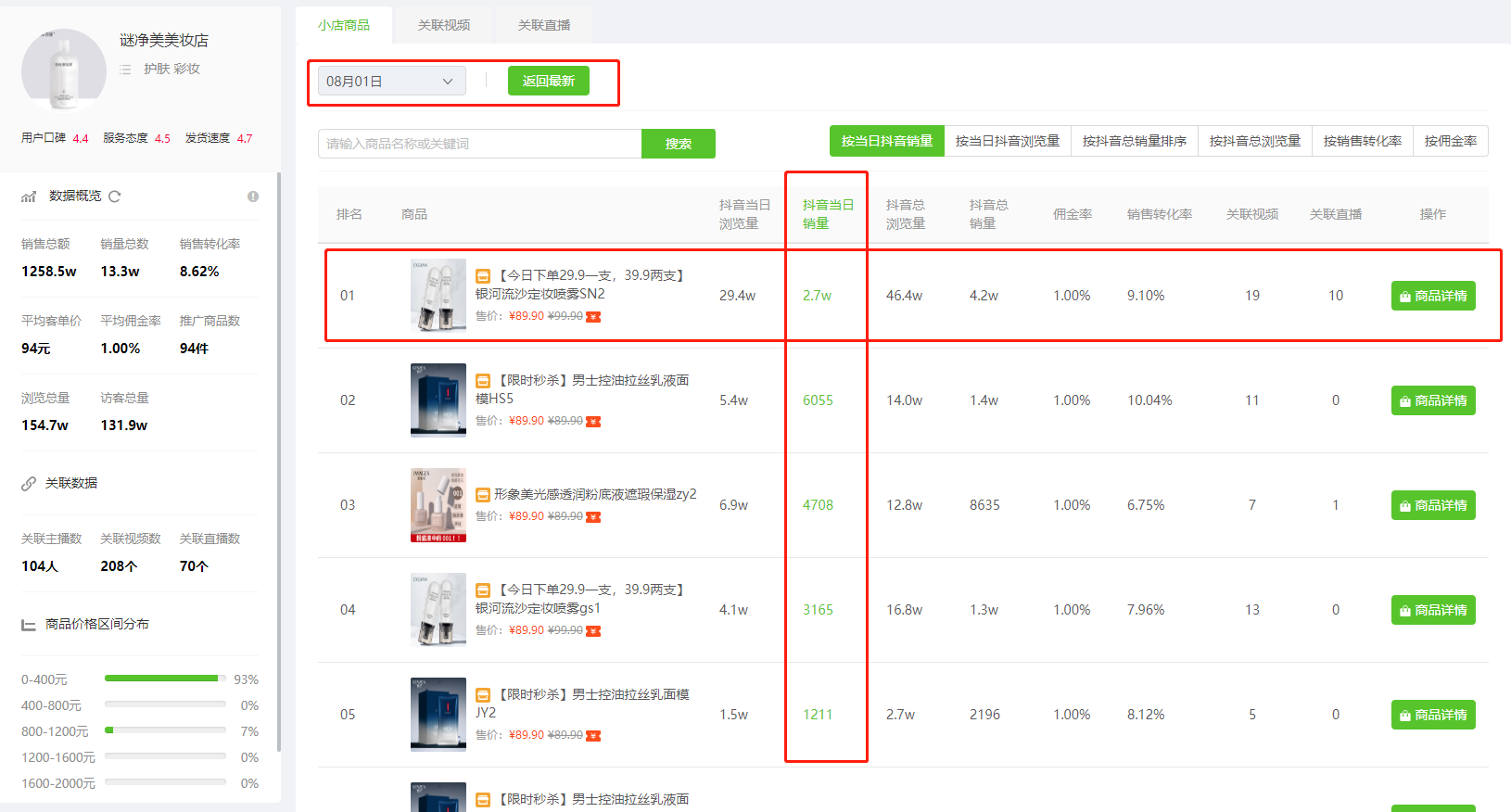Click the chart icon beside 商品价格区间分布

(29, 625)
